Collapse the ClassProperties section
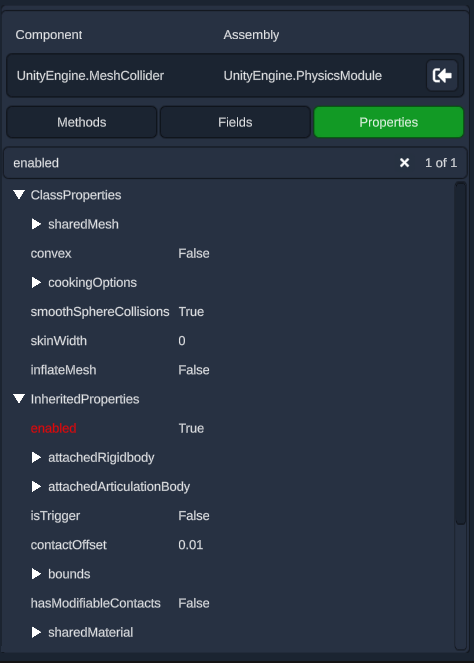 tap(19, 195)
